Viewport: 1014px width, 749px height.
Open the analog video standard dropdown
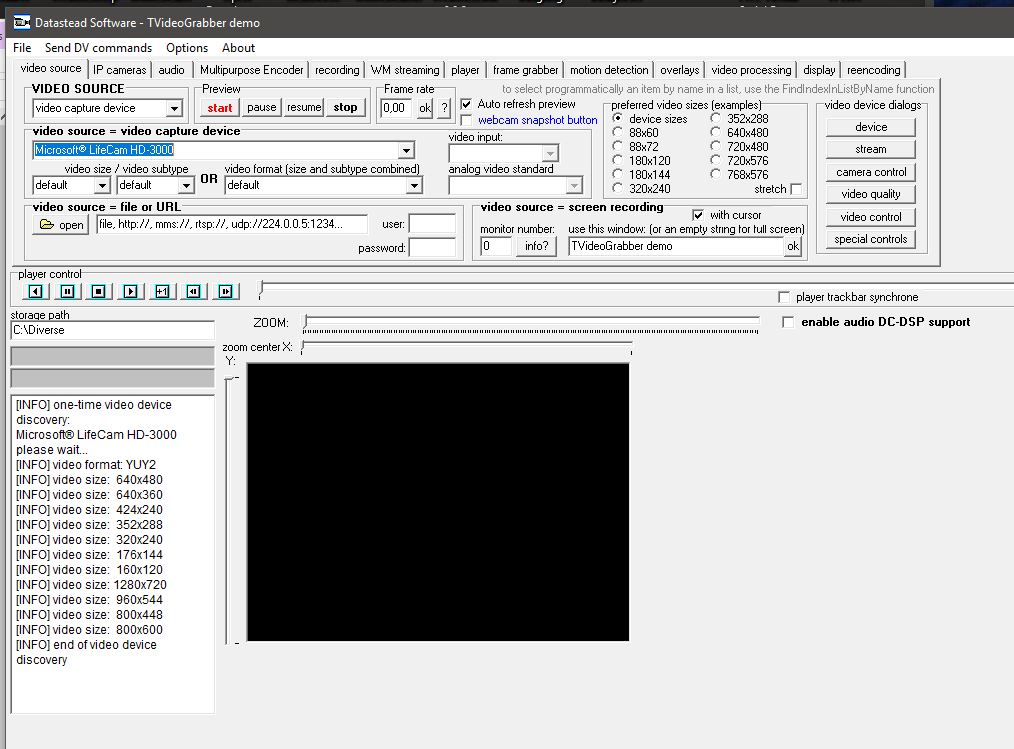click(x=574, y=186)
